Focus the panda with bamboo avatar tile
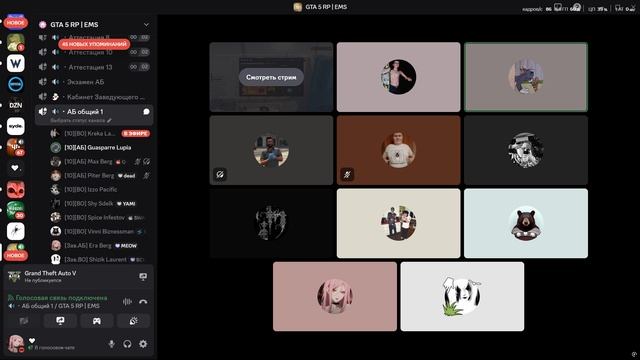This screenshot has height=360, width=640. (462, 296)
